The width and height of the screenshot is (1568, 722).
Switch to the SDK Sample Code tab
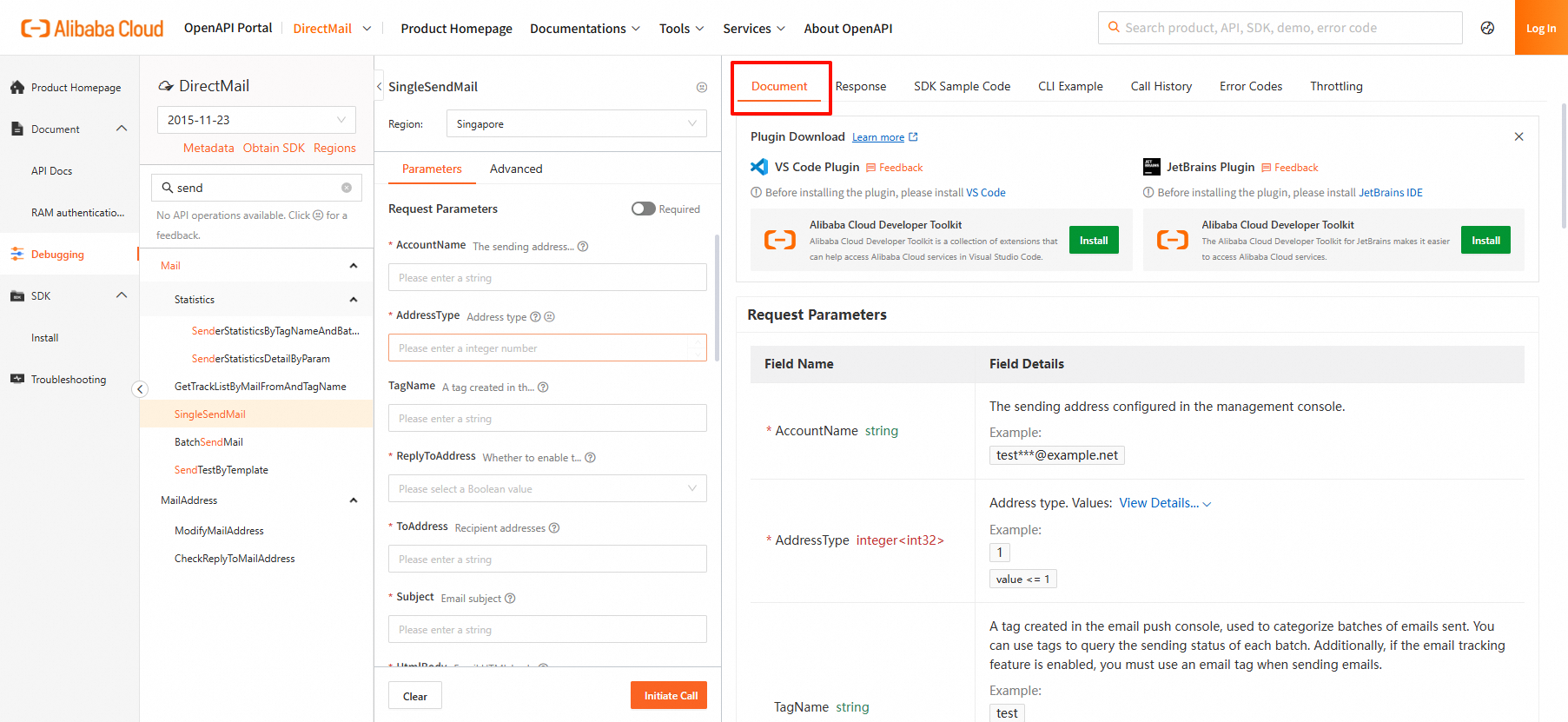coord(962,86)
